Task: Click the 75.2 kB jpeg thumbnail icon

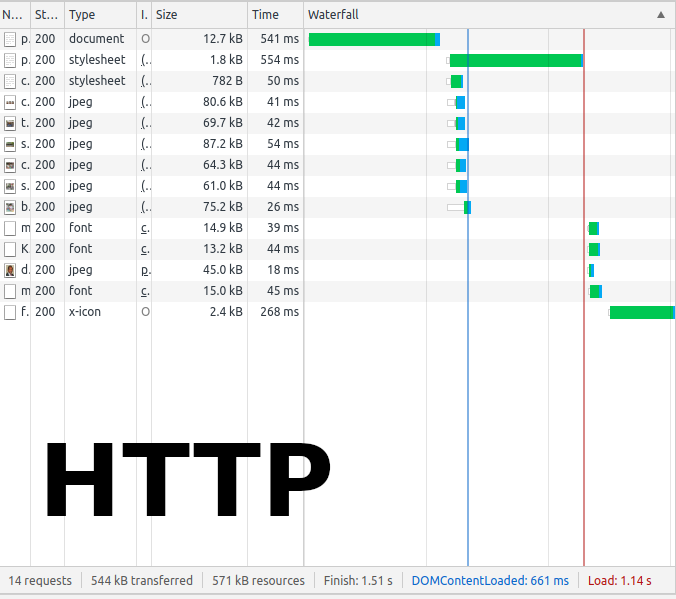Action: point(10,208)
